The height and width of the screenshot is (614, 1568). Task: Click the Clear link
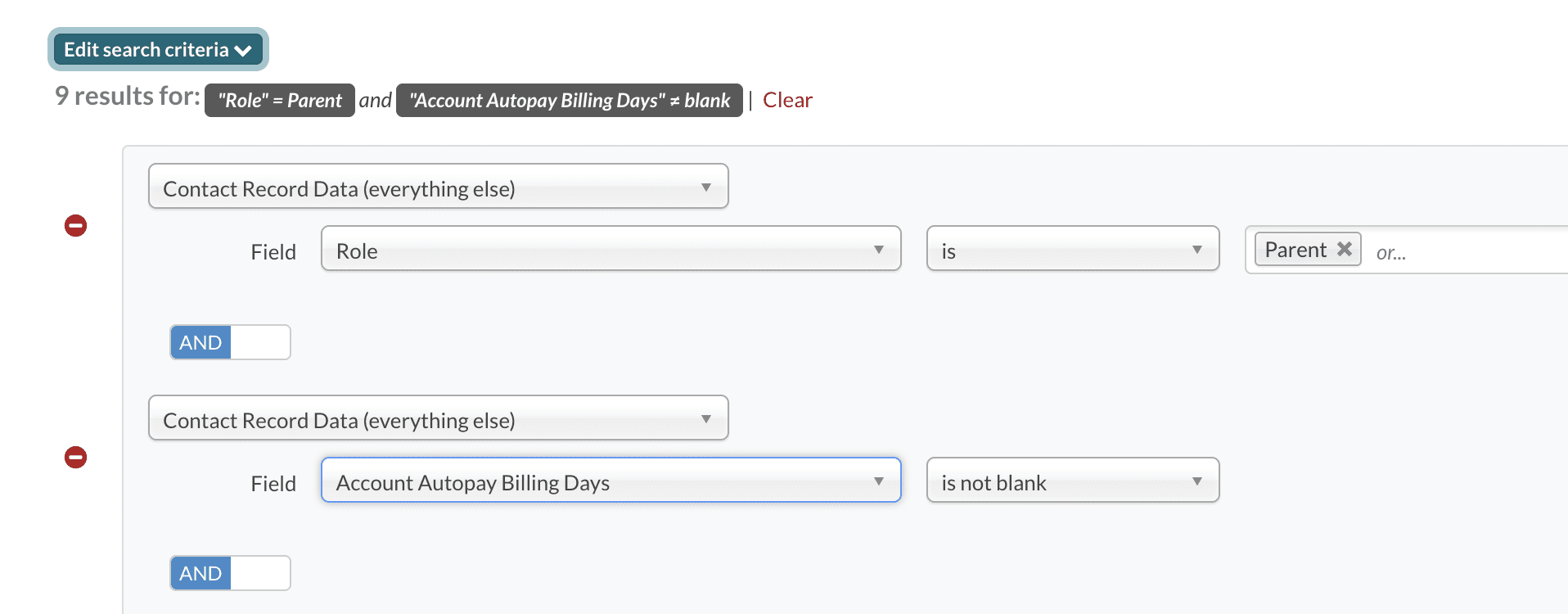[x=787, y=100]
